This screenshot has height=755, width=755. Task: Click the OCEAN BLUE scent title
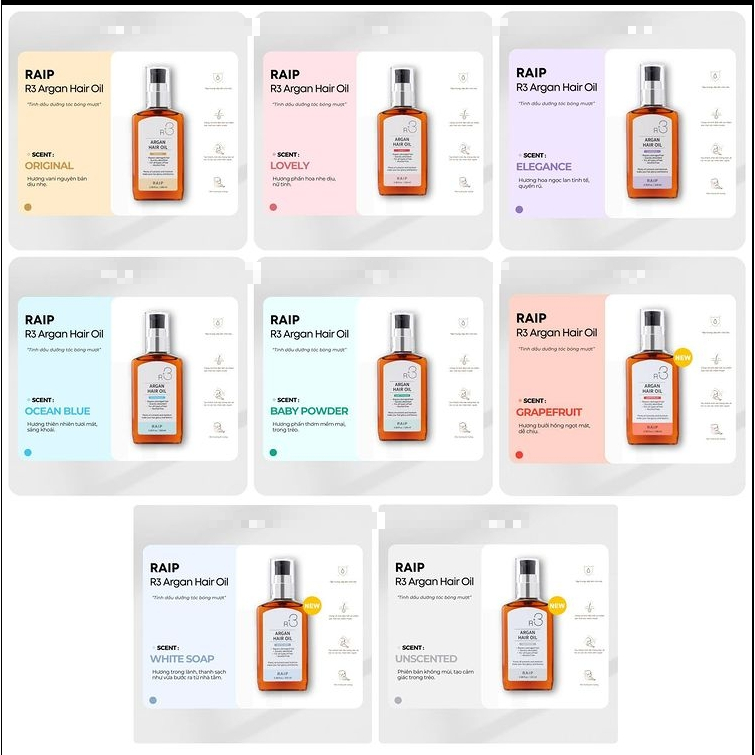(57, 411)
